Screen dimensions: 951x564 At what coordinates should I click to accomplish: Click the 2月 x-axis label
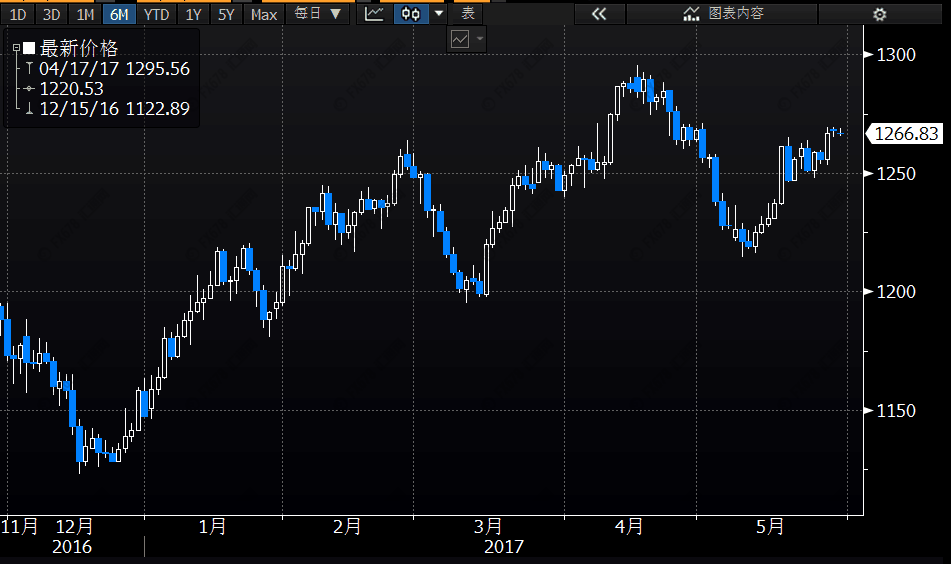pyautogui.click(x=348, y=526)
